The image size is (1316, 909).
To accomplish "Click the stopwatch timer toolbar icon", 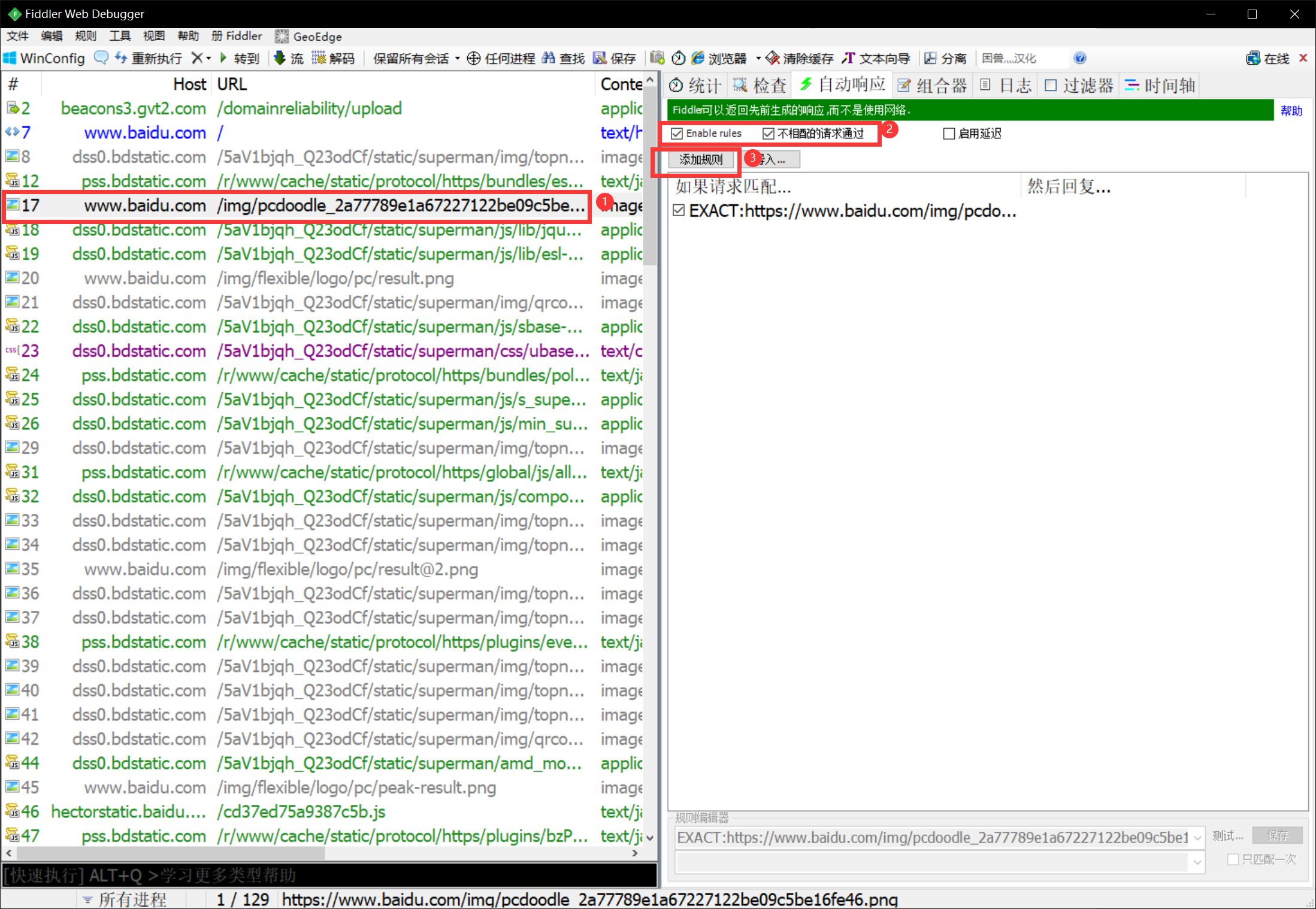I will 678,57.
